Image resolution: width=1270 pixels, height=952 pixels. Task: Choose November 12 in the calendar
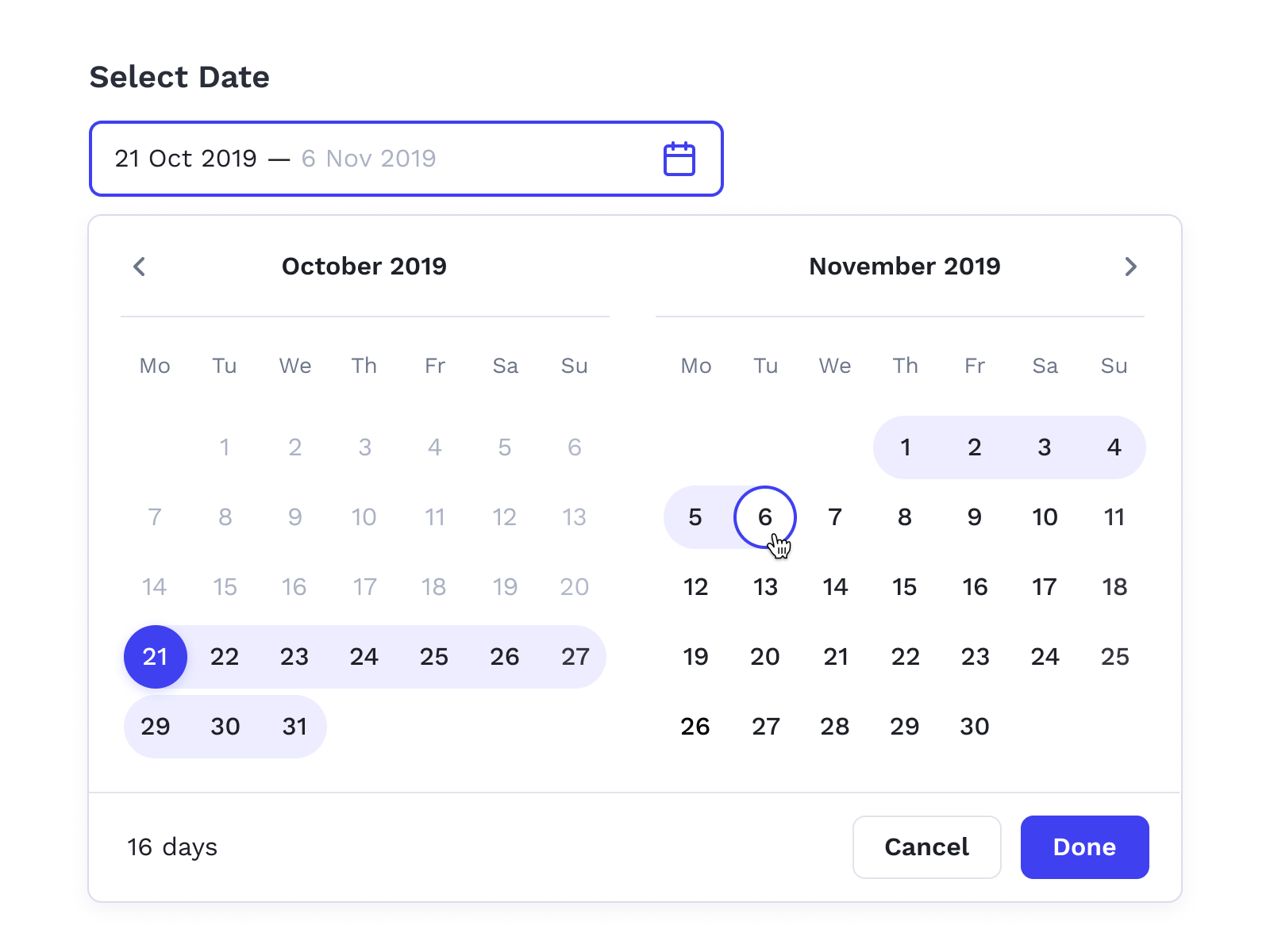[695, 587]
